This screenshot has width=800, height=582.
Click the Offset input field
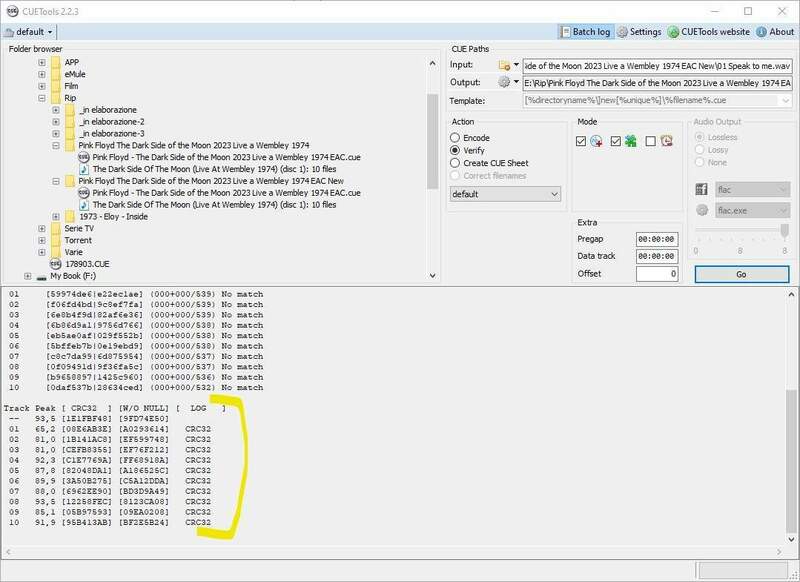(x=656, y=274)
